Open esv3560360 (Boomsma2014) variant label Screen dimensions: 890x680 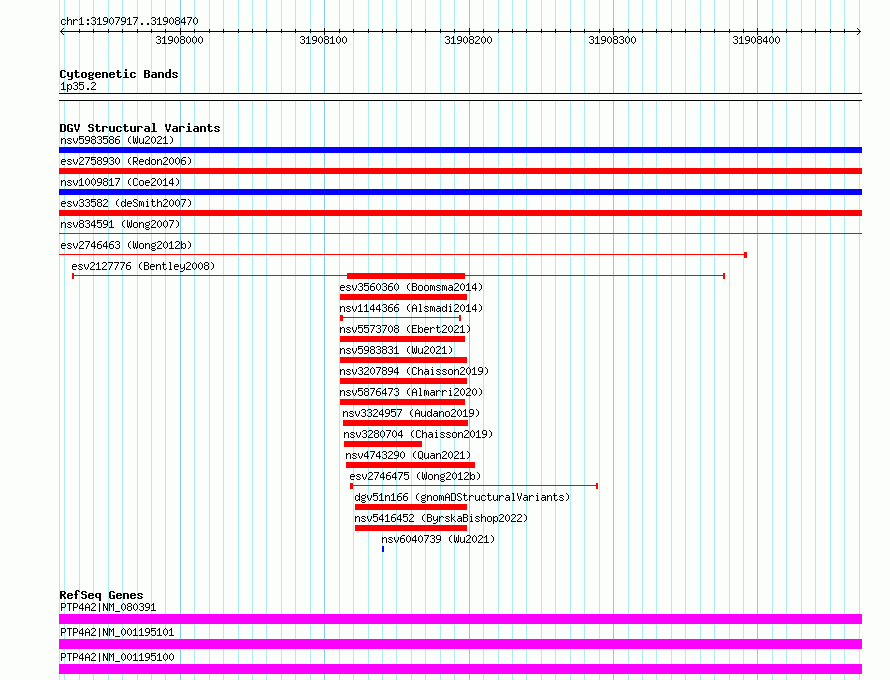[411, 287]
